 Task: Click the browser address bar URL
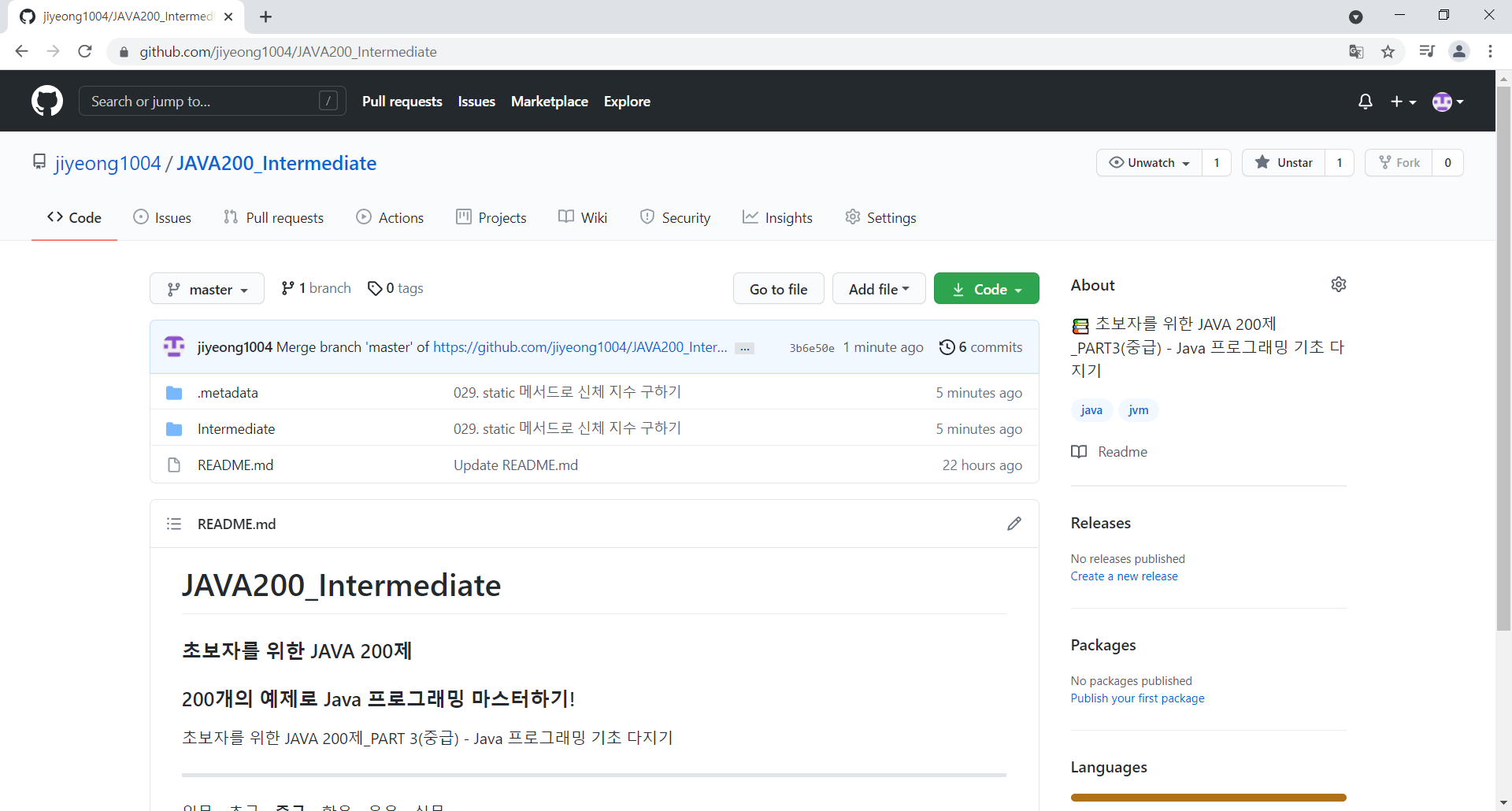coord(288,52)
